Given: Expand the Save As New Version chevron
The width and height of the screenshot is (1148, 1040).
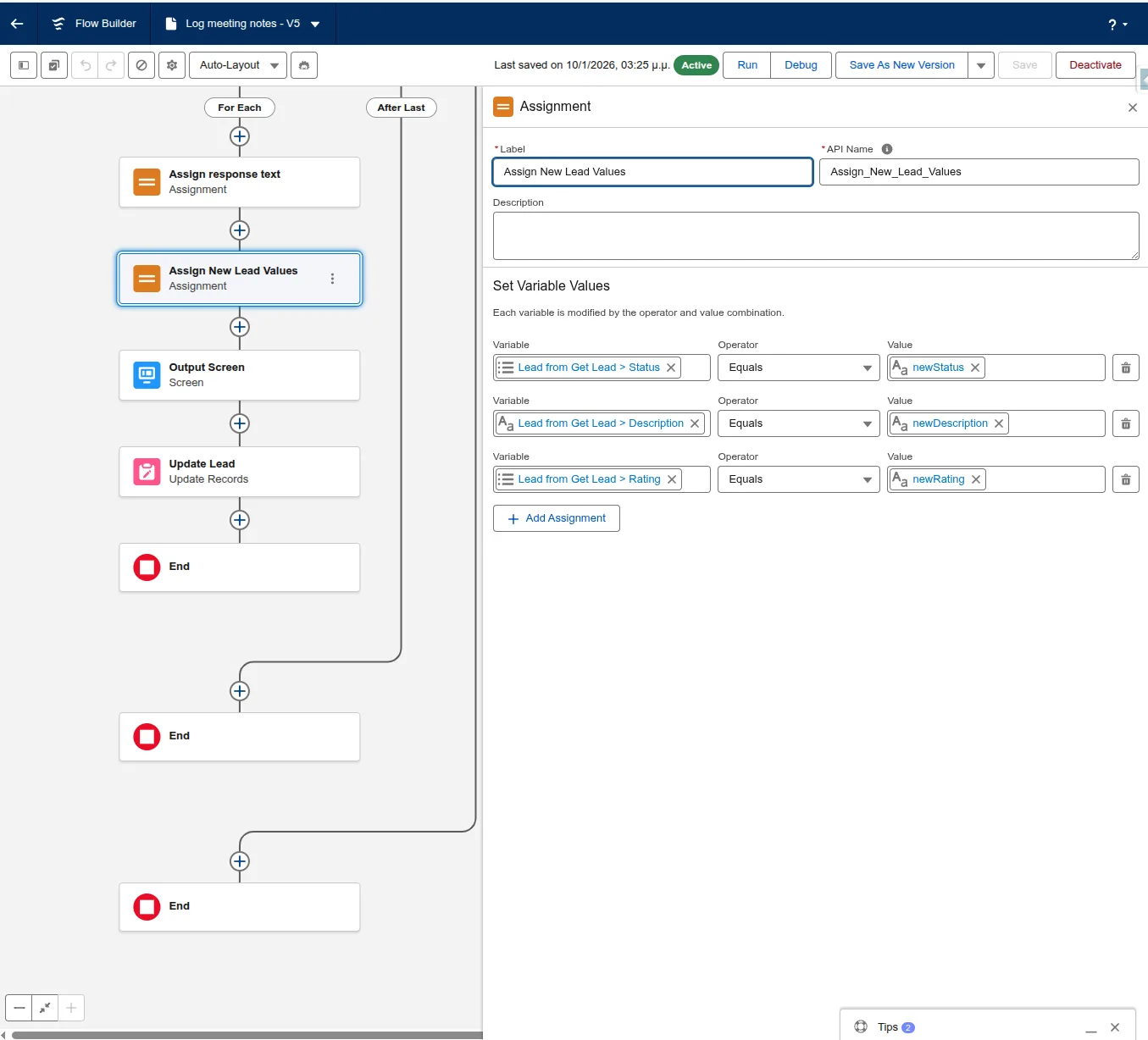Looking at the screenshot, I should pyautogui.click(x=980, y=65).
